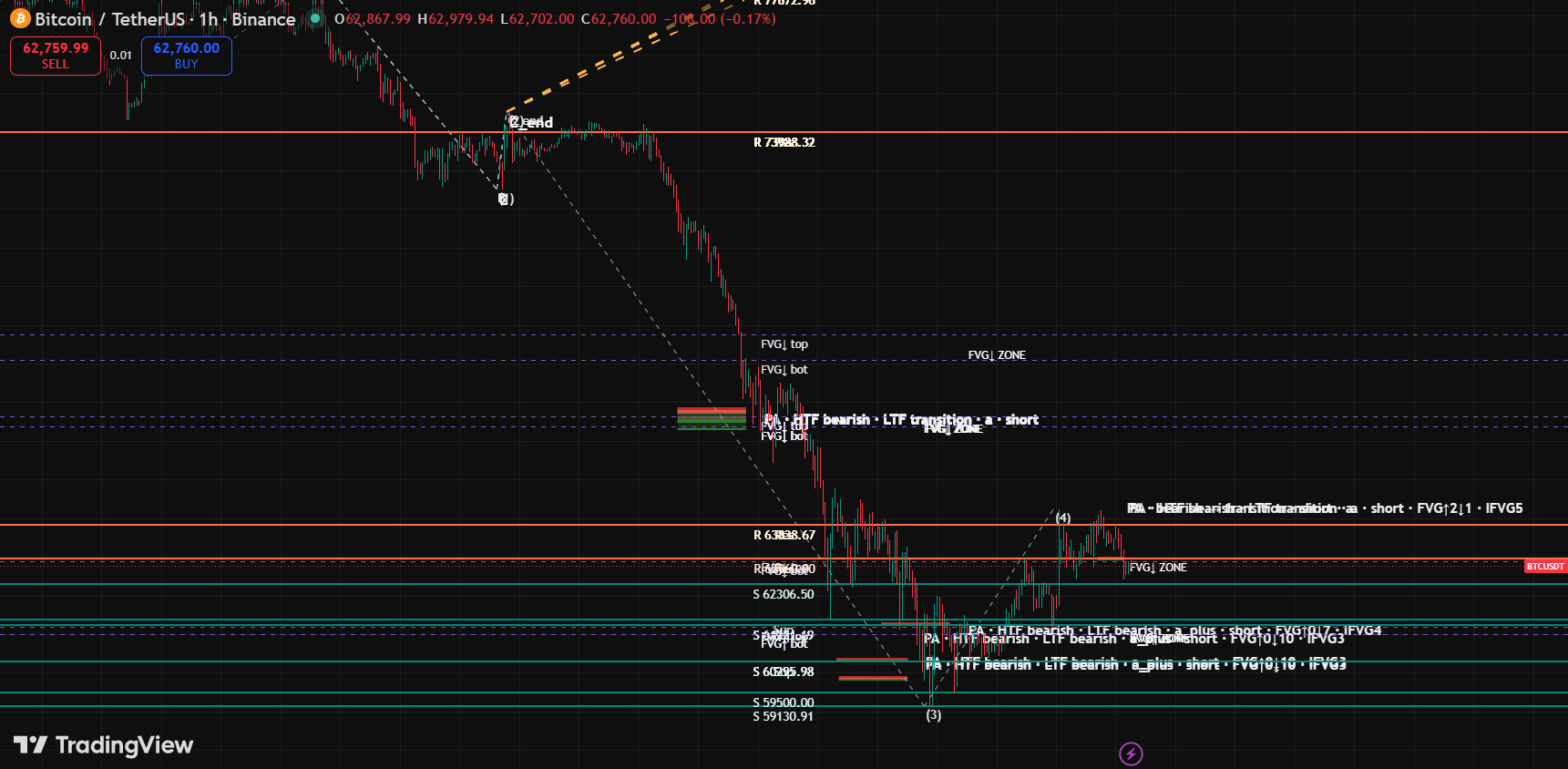The width and height of the screenshot is (1568, 769).
Task: Click the −108.00 (−0.17%) change value
Action: 720,19
